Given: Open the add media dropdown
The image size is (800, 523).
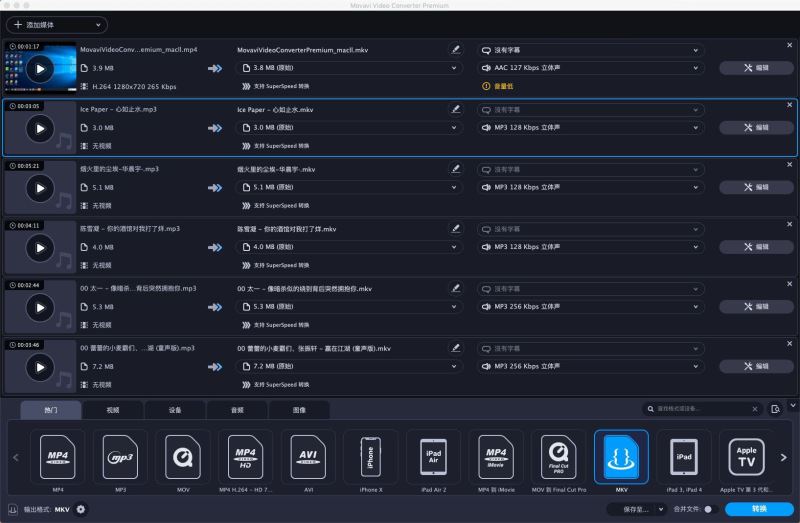Looking at the screenshot, I should [x=57, y=24].
